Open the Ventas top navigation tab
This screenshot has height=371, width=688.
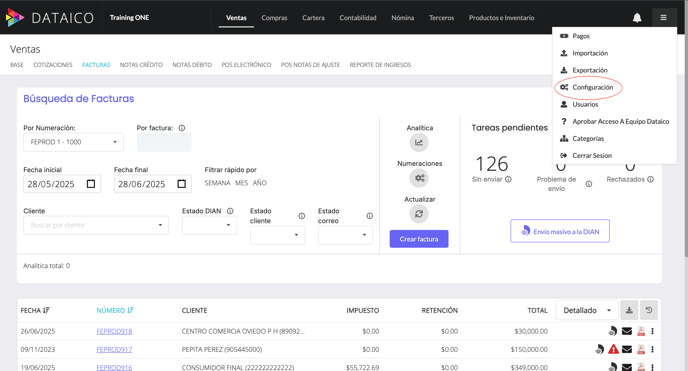coord(236,18)
